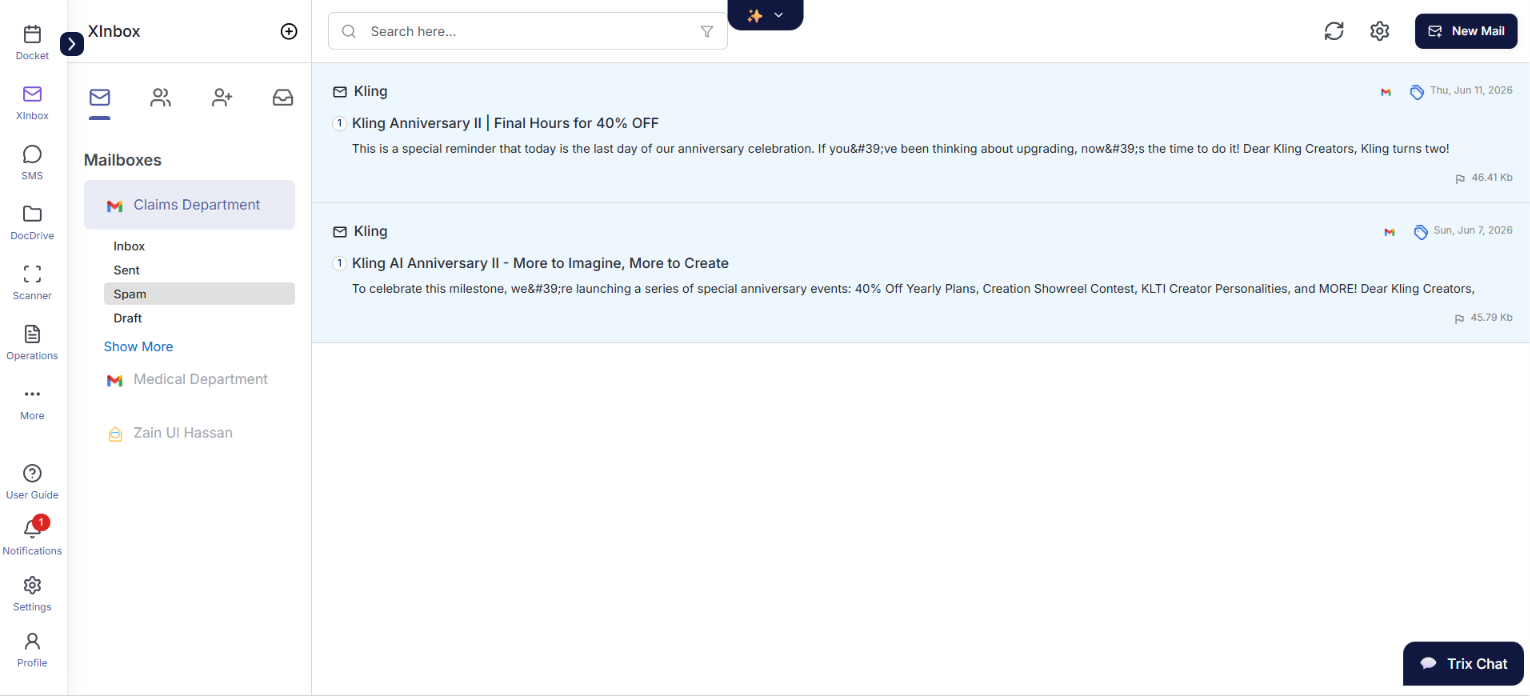This screenshot has height=696, width=1530.
Task: Select the Spam folder
Action: point(199,294)
